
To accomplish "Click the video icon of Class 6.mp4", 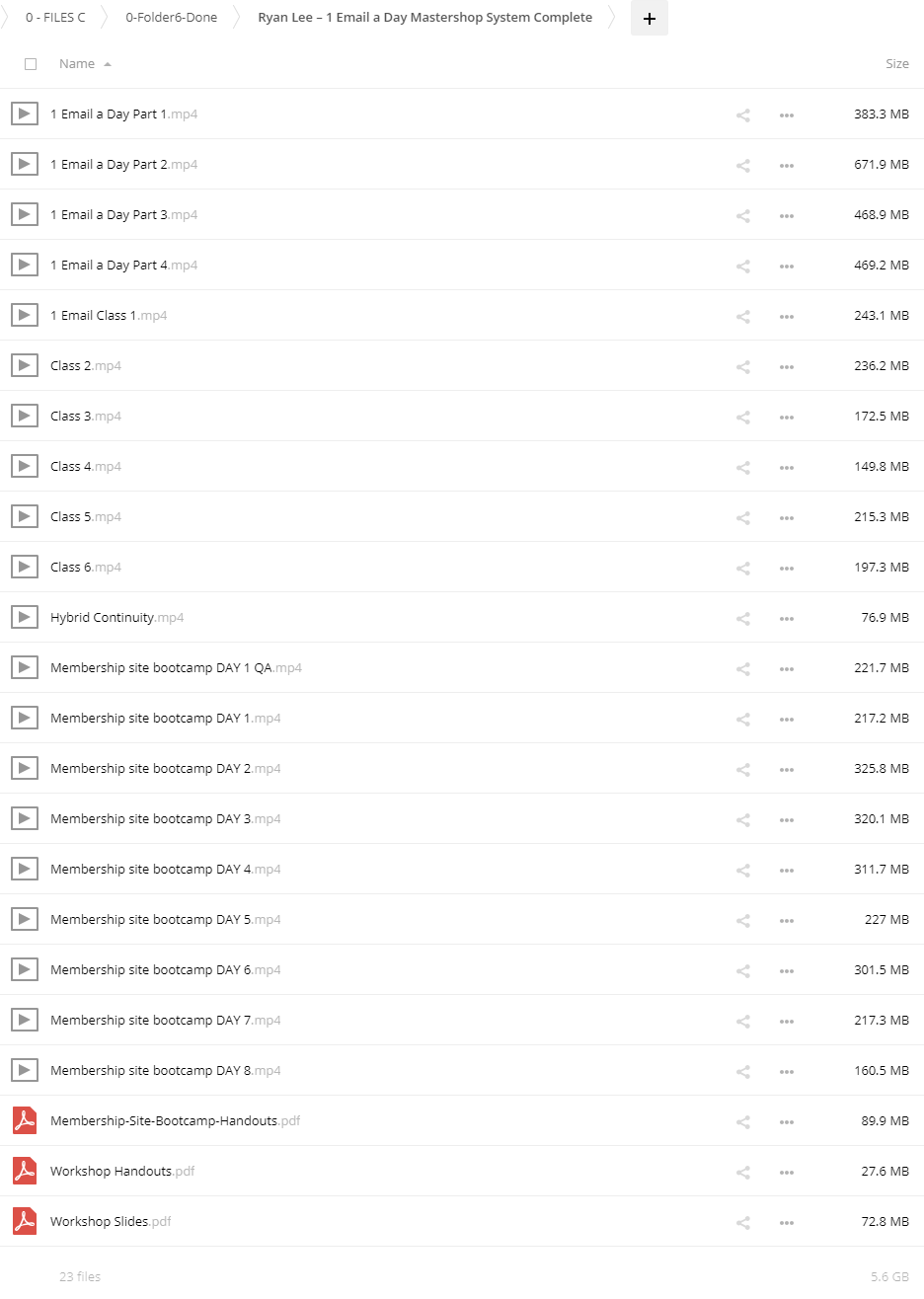I will click(x=25, y=567).
